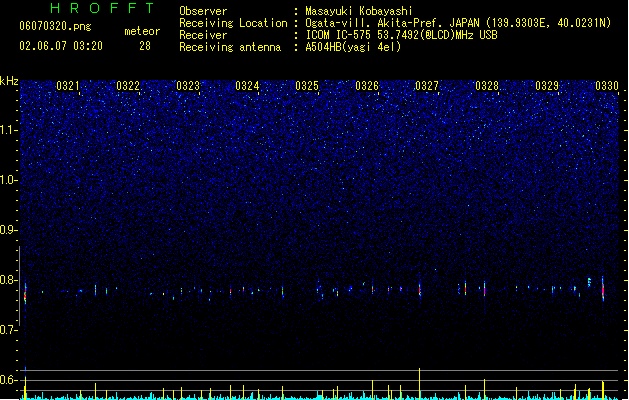Click the tallest yellow intensity spike under 0327
The image size is (629, 400).
(420, 384)
